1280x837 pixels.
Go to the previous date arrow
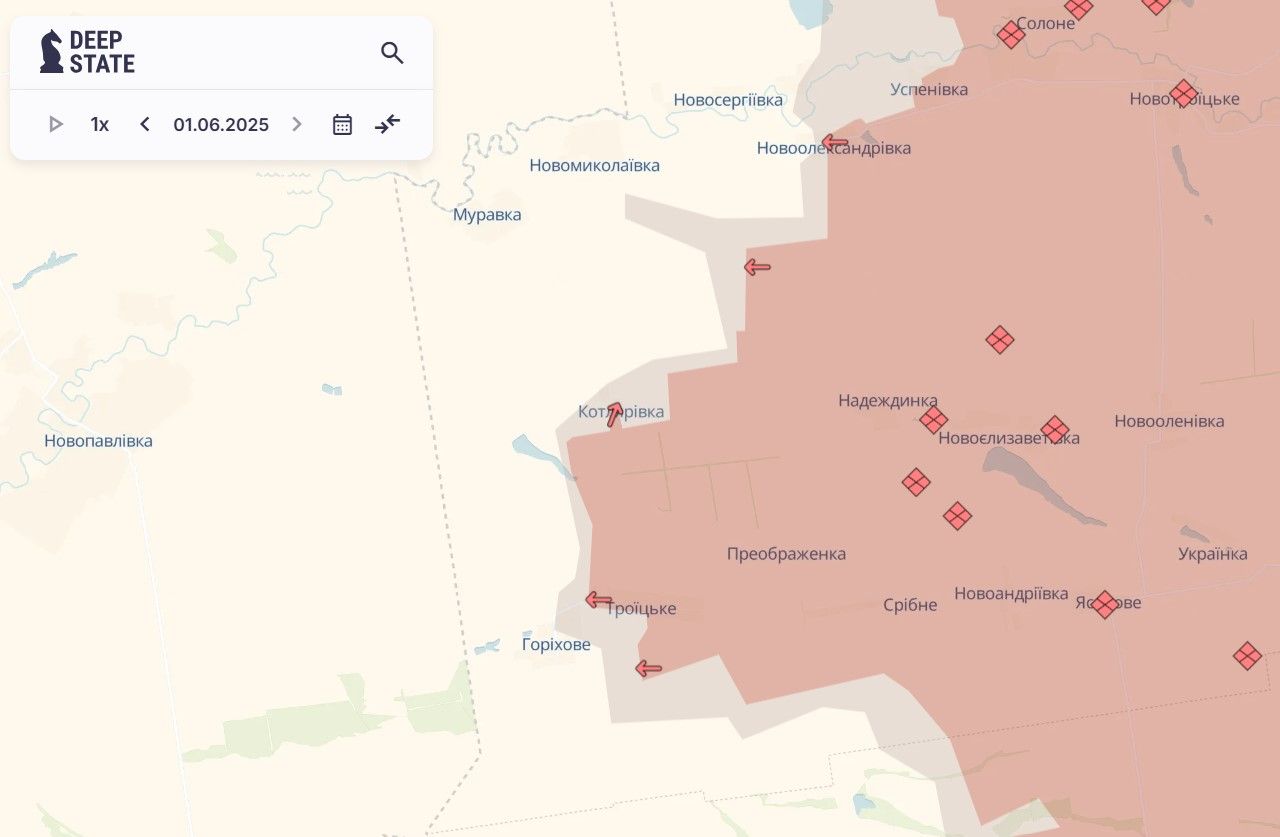click(x=145, y=125)
